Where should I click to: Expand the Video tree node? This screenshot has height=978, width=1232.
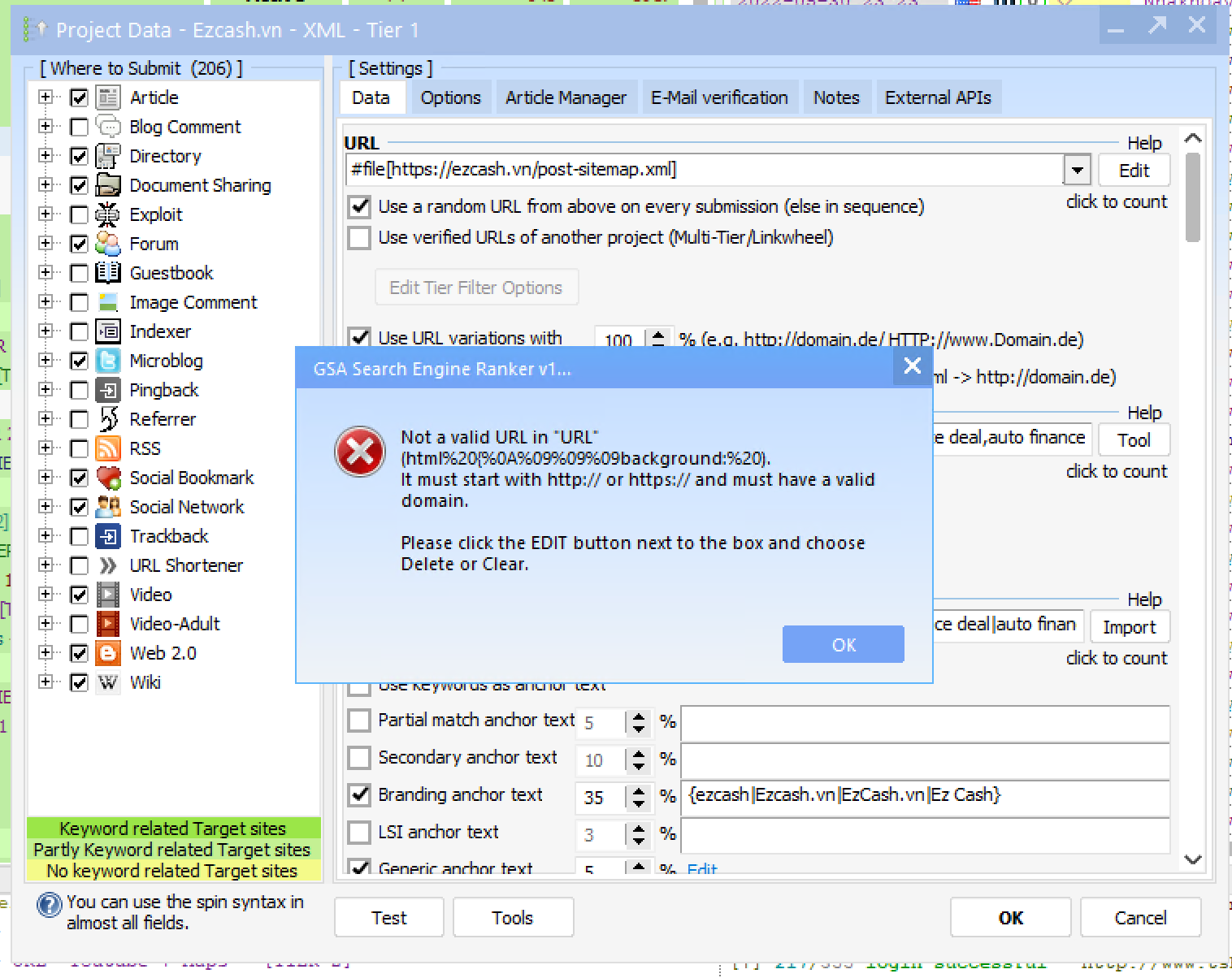[46, 595]
